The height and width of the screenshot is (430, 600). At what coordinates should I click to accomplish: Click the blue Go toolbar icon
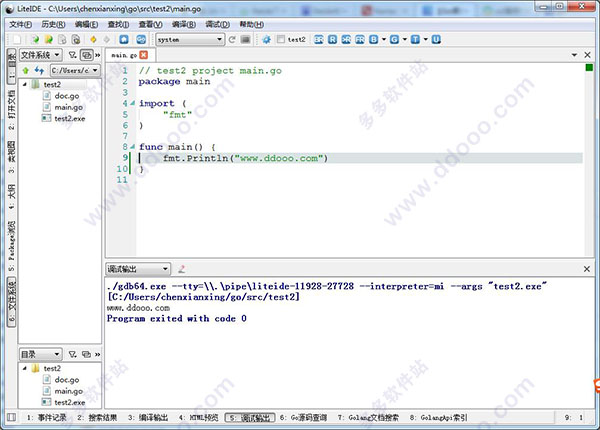coord(141,39)
